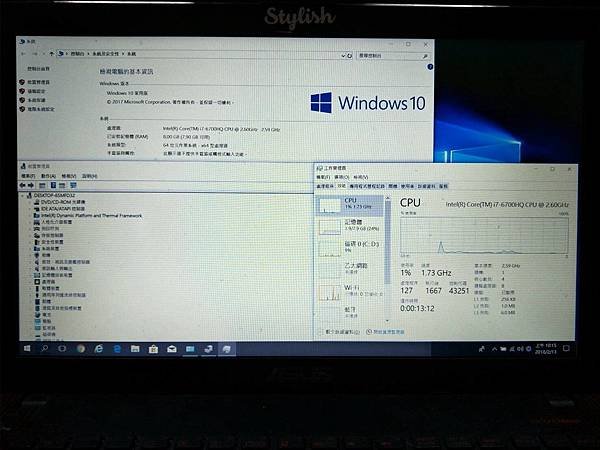
Task: Open Action Center notification icon
Action: point(566,348)
